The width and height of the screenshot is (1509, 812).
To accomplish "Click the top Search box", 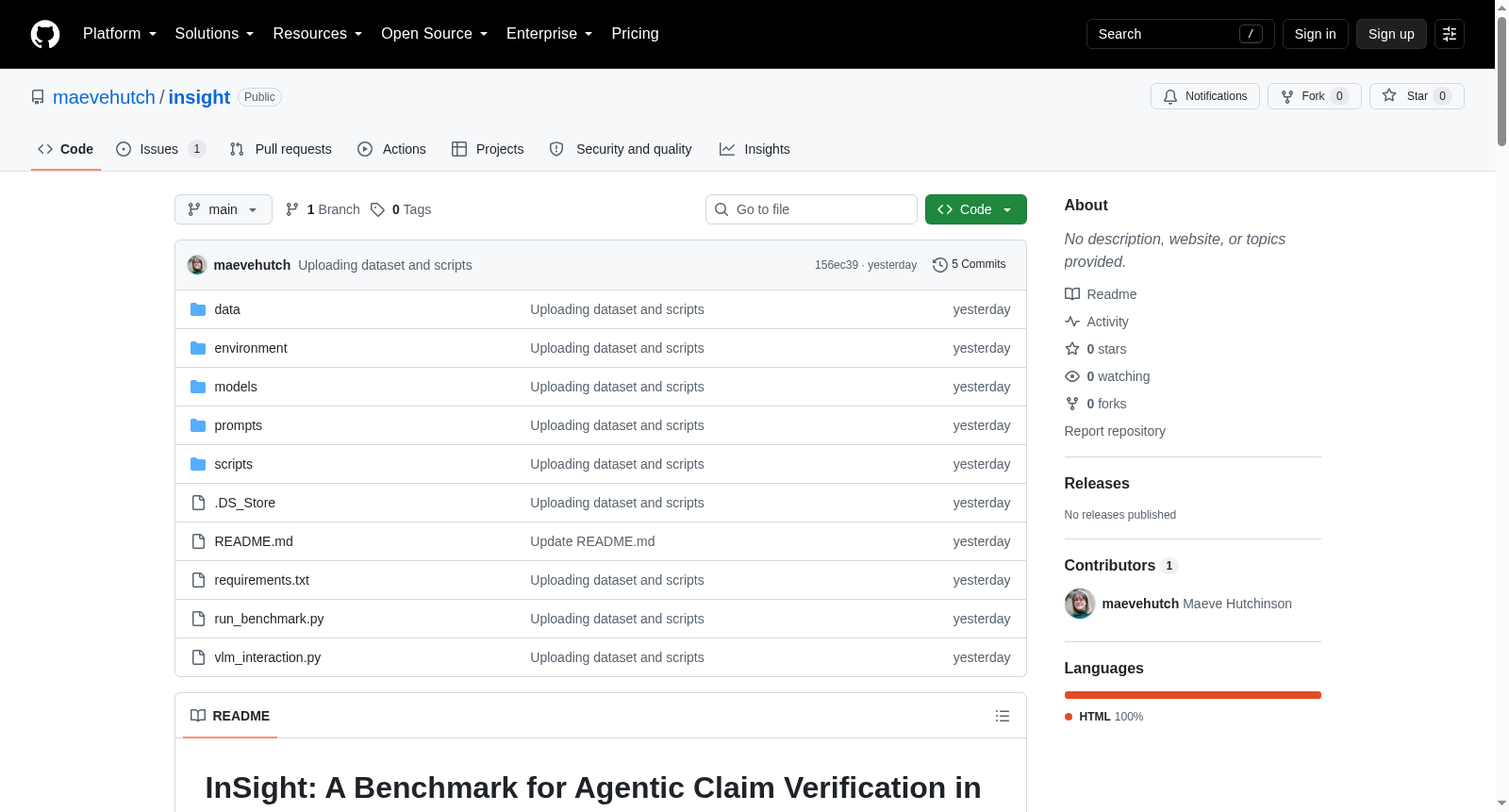I will 1181,34.
